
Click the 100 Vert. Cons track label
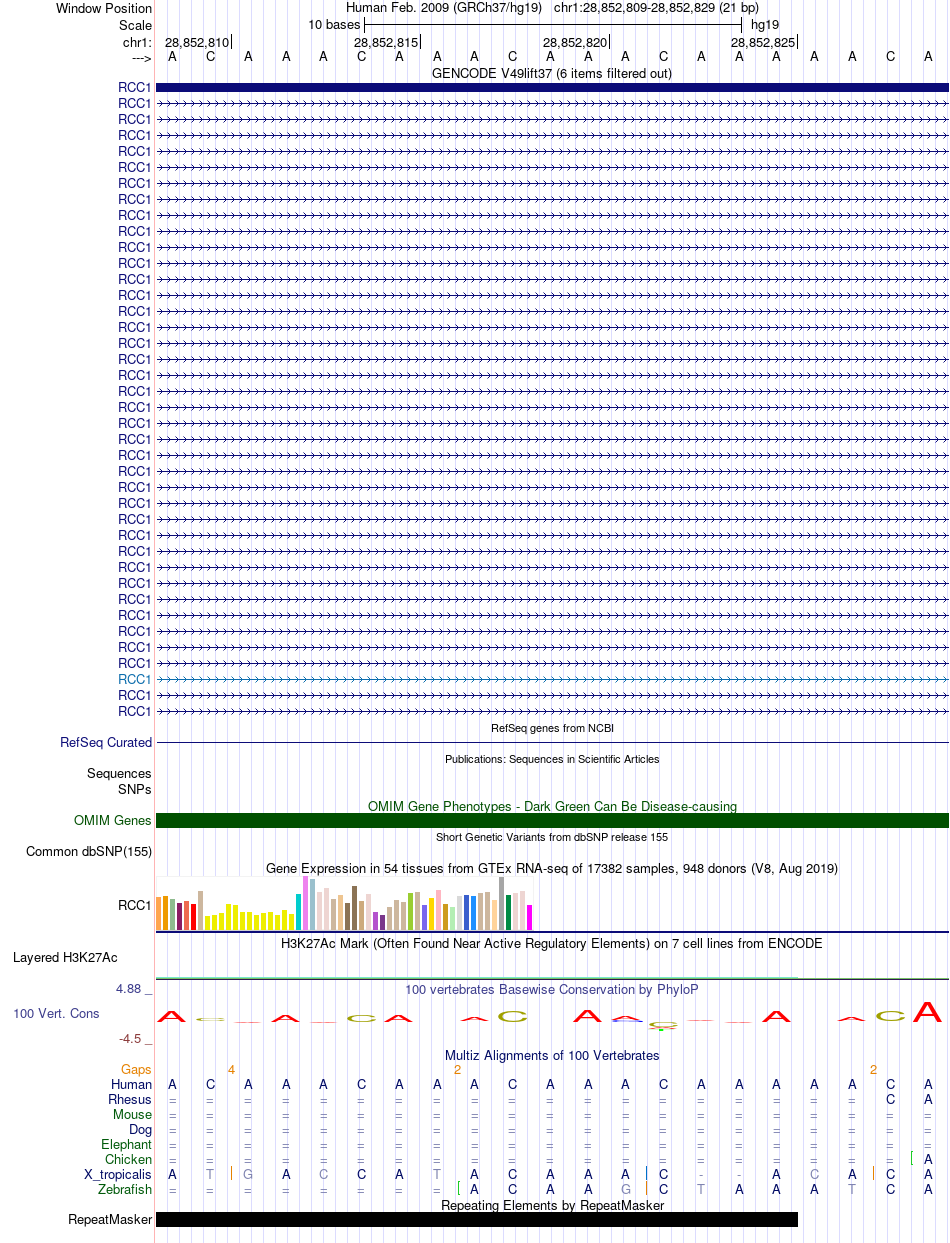click(x=56, y=1014)
